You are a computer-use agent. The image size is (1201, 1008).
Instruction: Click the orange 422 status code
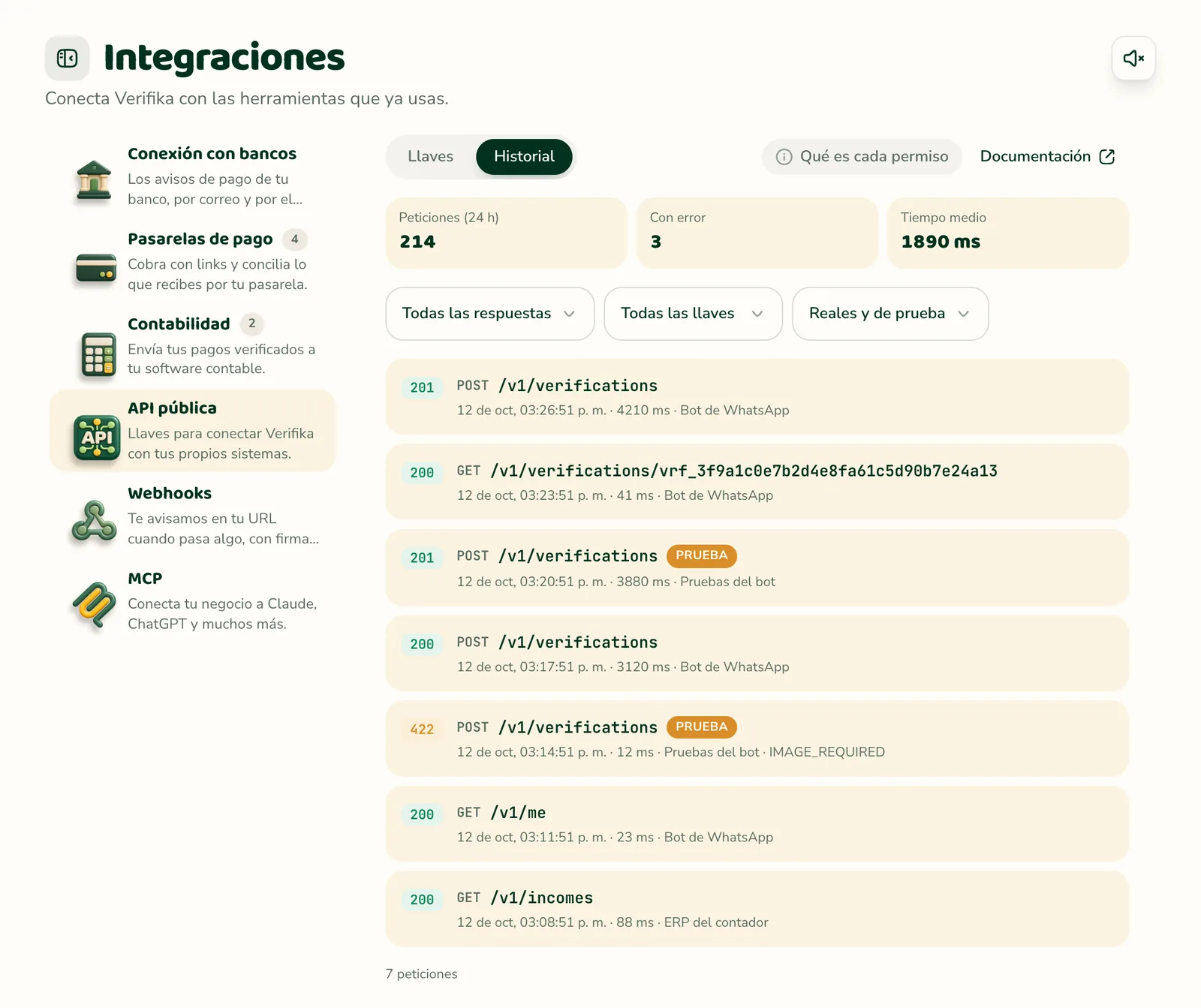pos(422,730)
